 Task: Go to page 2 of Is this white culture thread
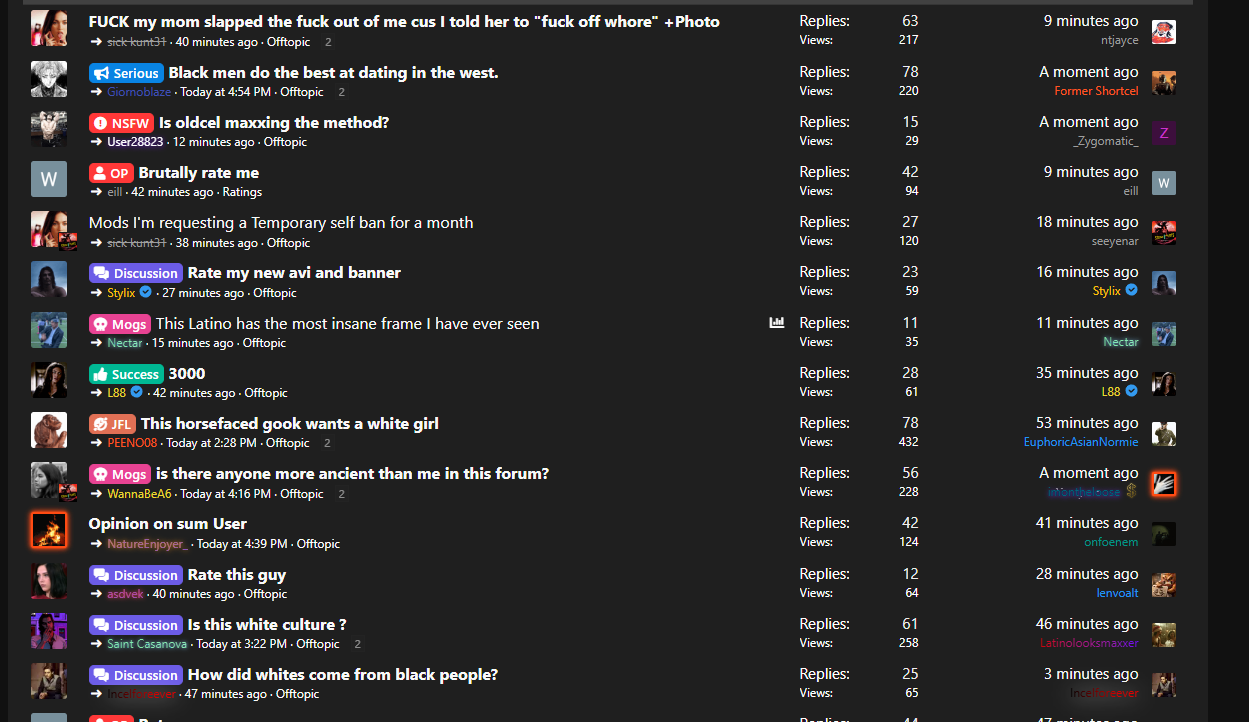[357, 644]
